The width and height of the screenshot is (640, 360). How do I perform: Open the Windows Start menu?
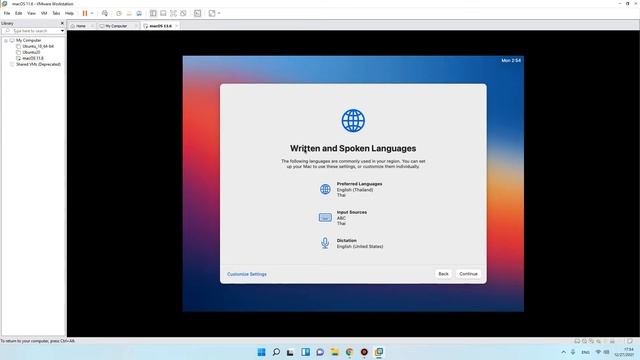[x=262, y=352]
